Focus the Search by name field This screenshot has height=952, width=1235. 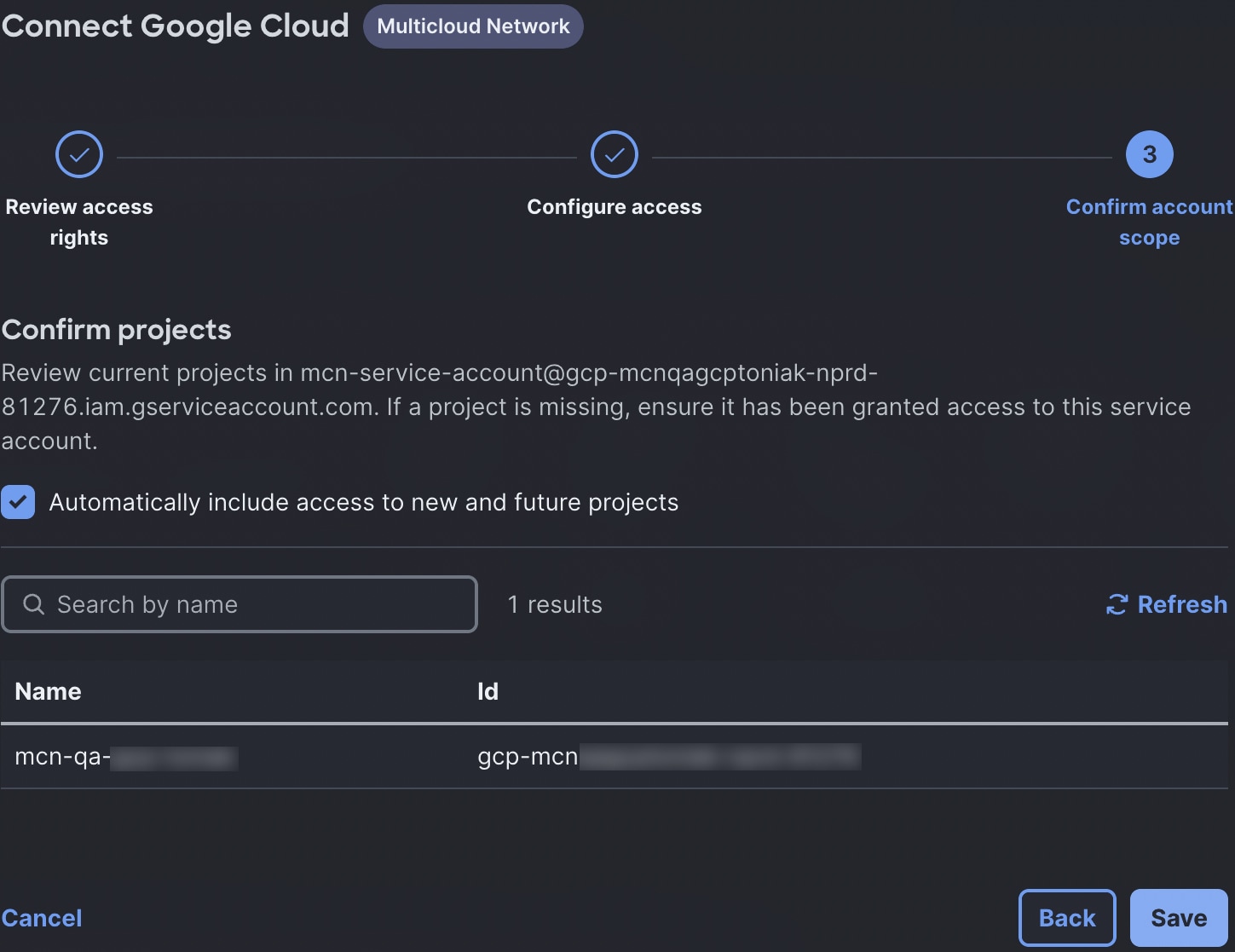239,604
